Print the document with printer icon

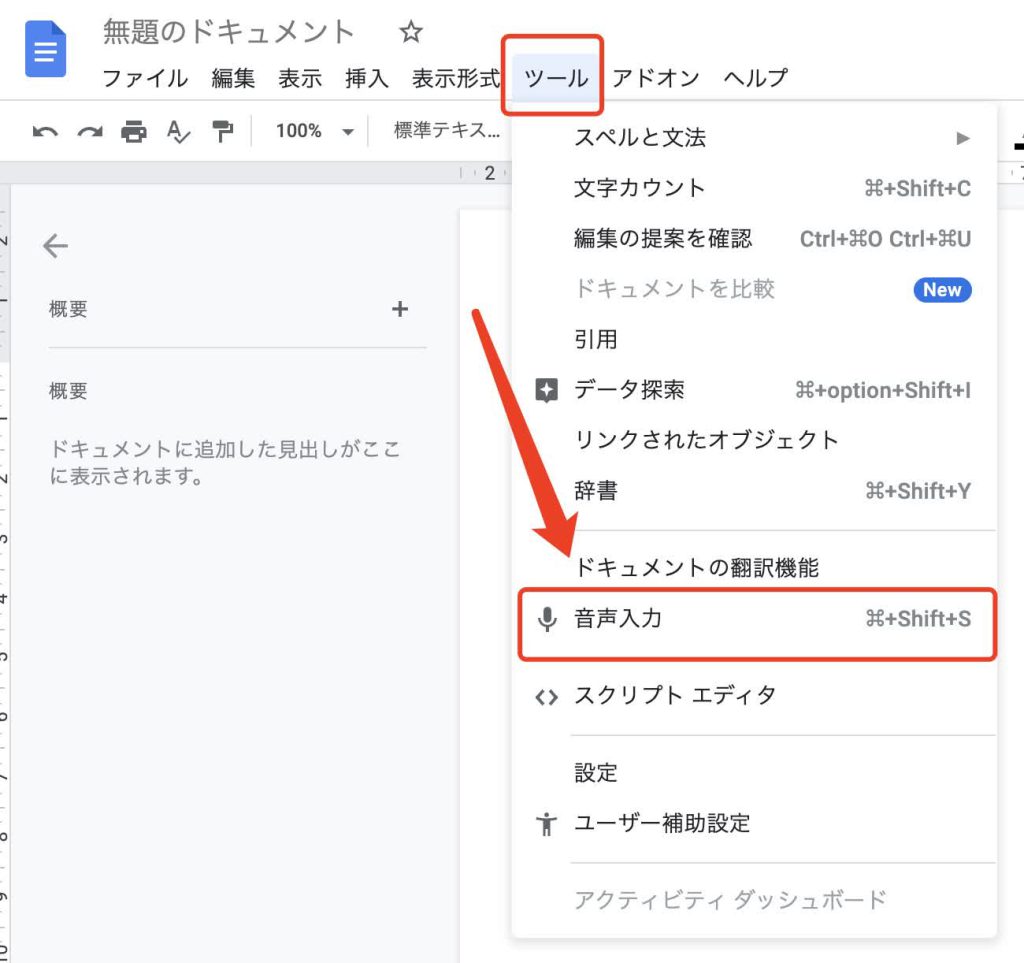tap(134, 131)
